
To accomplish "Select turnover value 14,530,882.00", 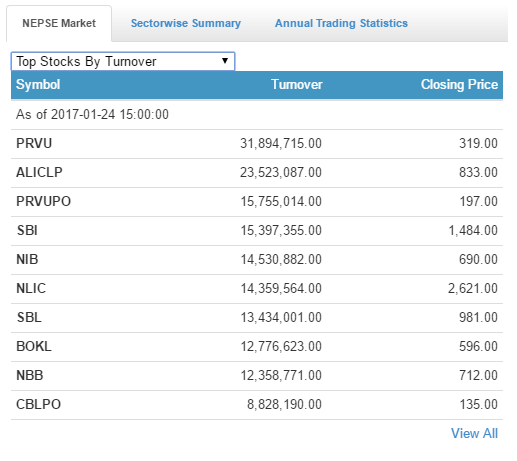I will pyautogui.click(x=281, y=259).
